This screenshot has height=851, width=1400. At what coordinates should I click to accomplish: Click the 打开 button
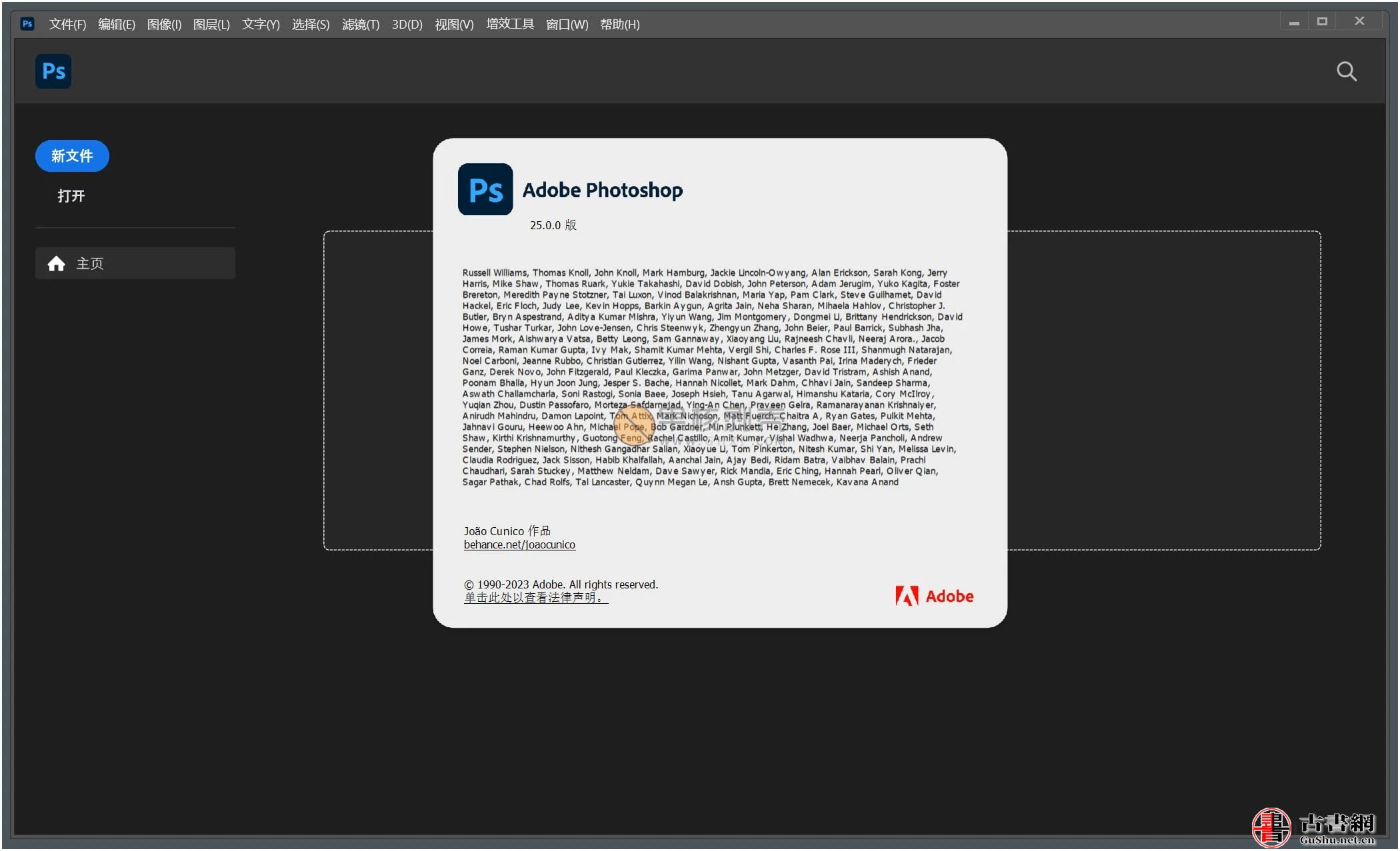[71, 196]
